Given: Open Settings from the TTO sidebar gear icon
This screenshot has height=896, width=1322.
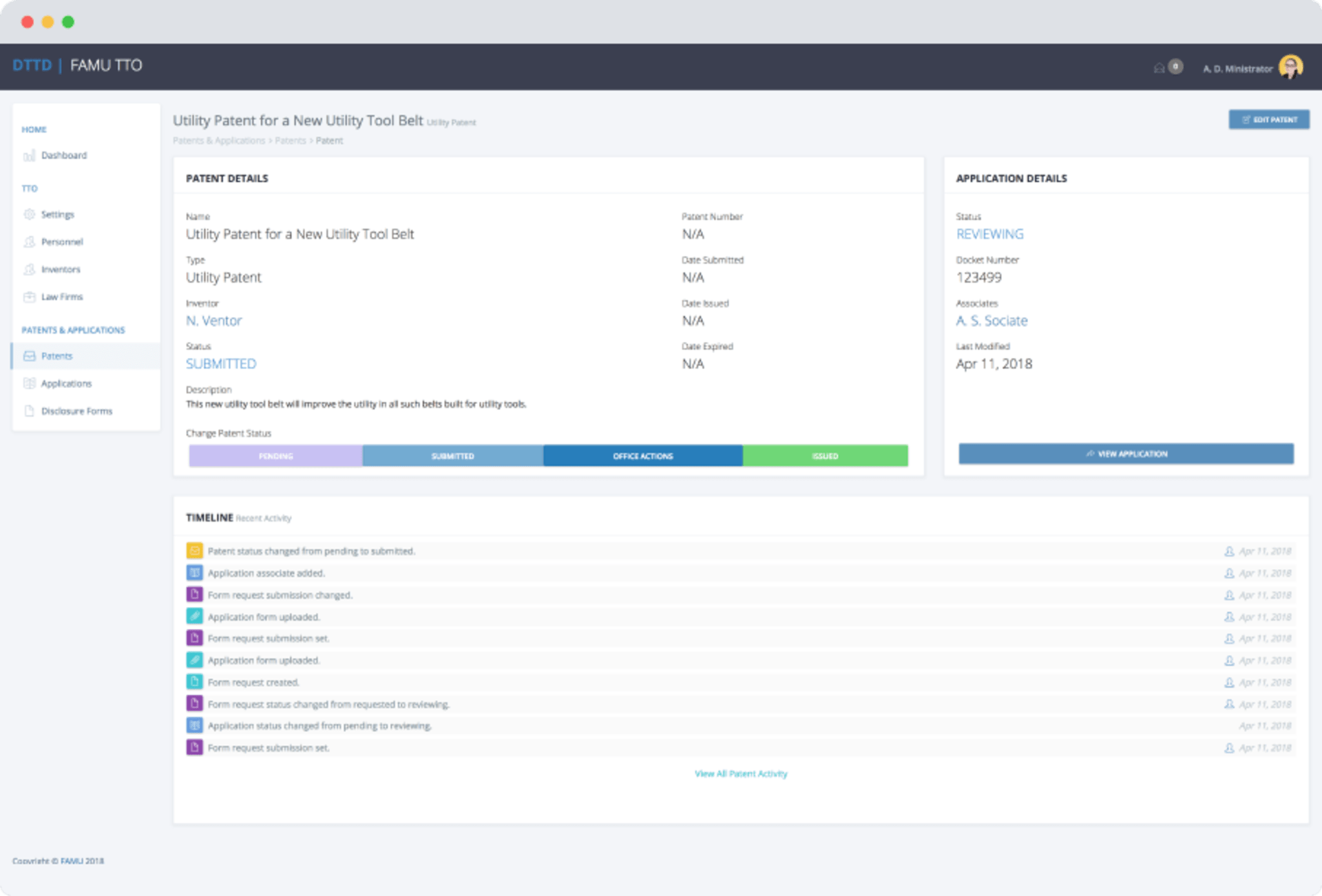Looking at the screenshot, I should (30, 214).
